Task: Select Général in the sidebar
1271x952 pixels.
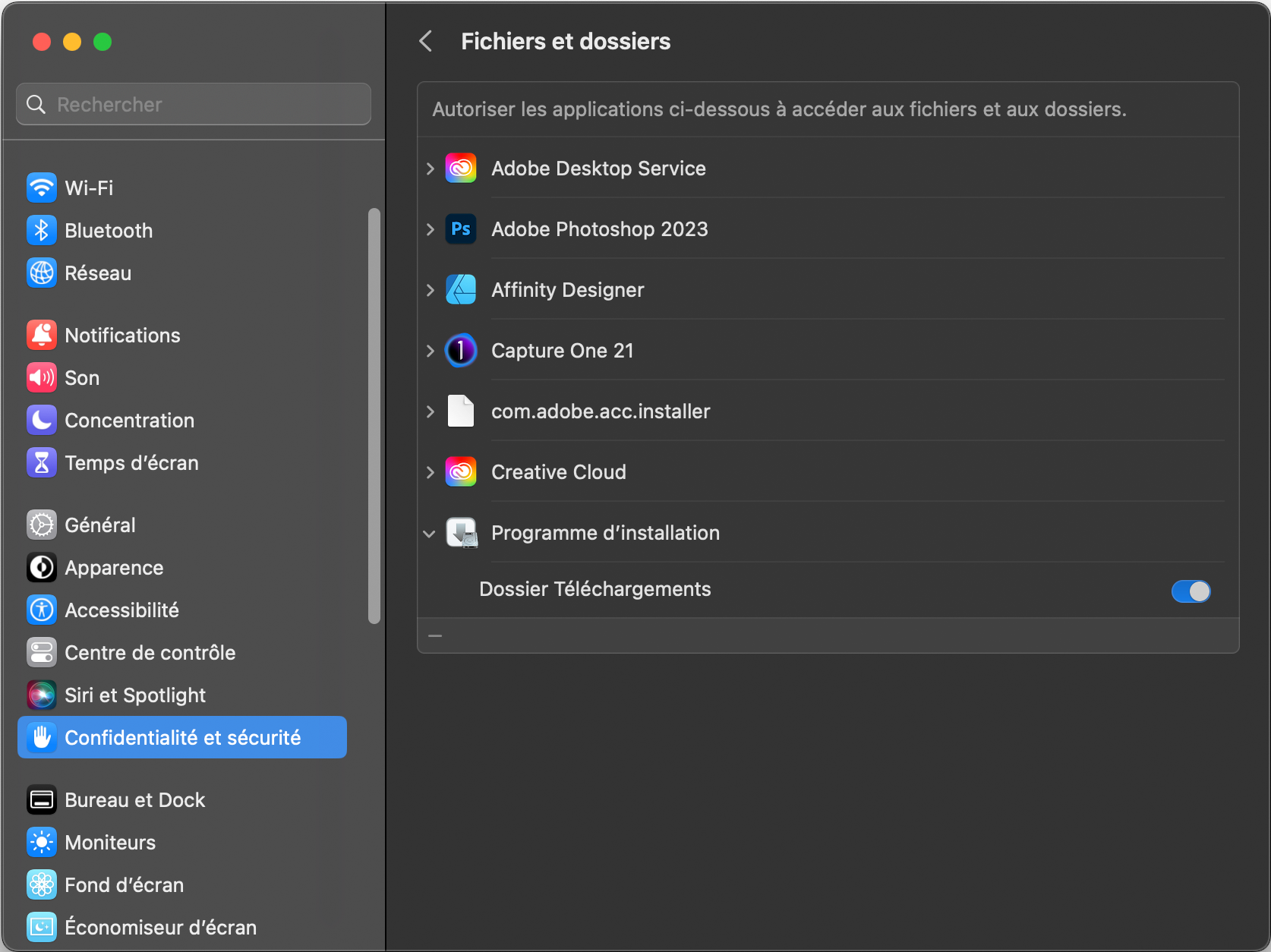Action: click(182, 525)
